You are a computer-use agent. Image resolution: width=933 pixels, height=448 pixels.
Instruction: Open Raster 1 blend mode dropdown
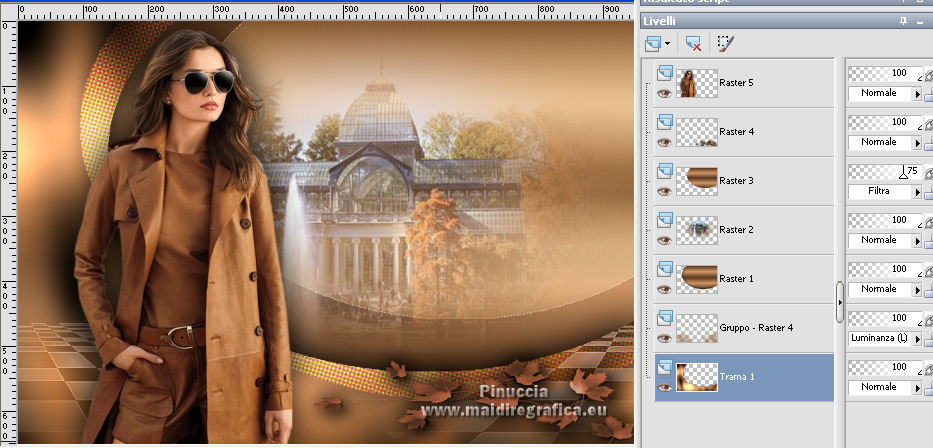click(918, 290)
